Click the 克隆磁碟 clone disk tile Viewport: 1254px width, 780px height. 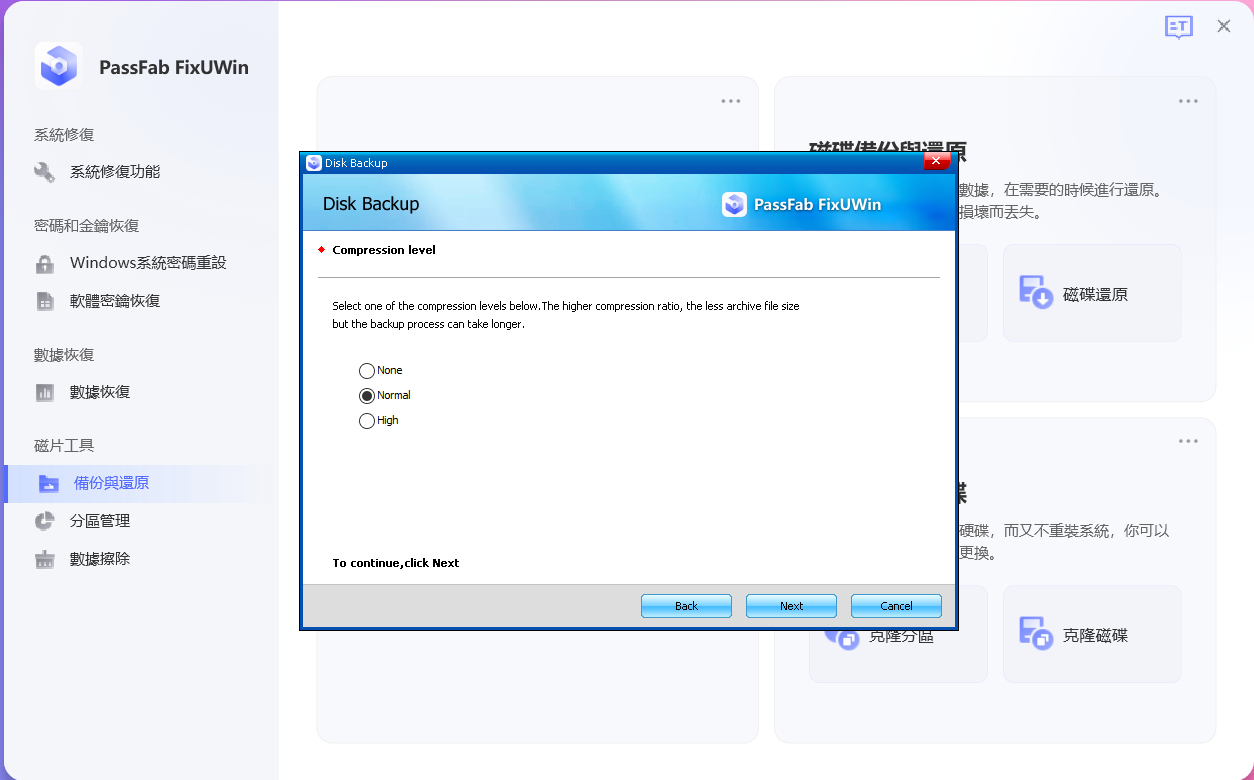click(1091, 633)
